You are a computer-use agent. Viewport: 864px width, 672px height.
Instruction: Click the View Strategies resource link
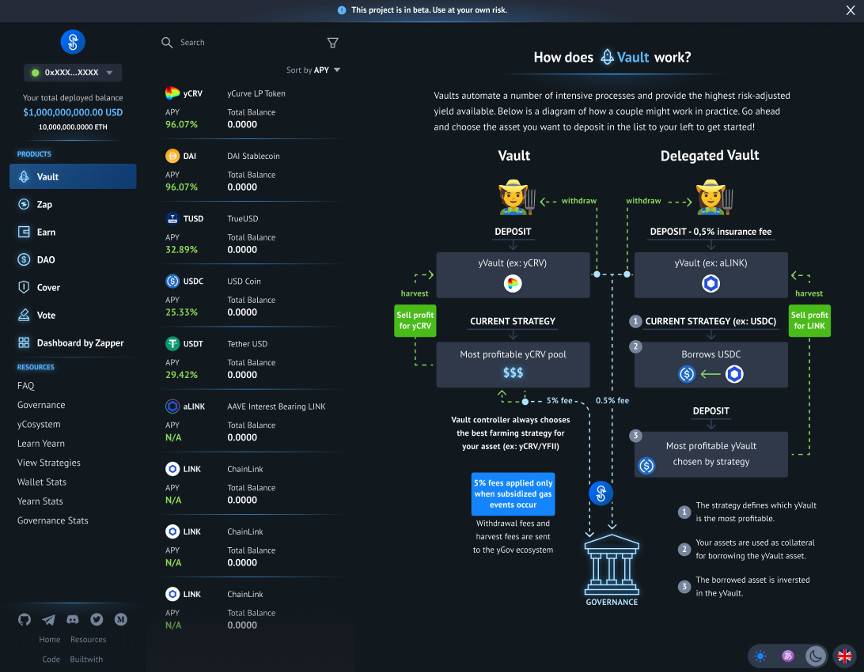click(x=48, y=463)
